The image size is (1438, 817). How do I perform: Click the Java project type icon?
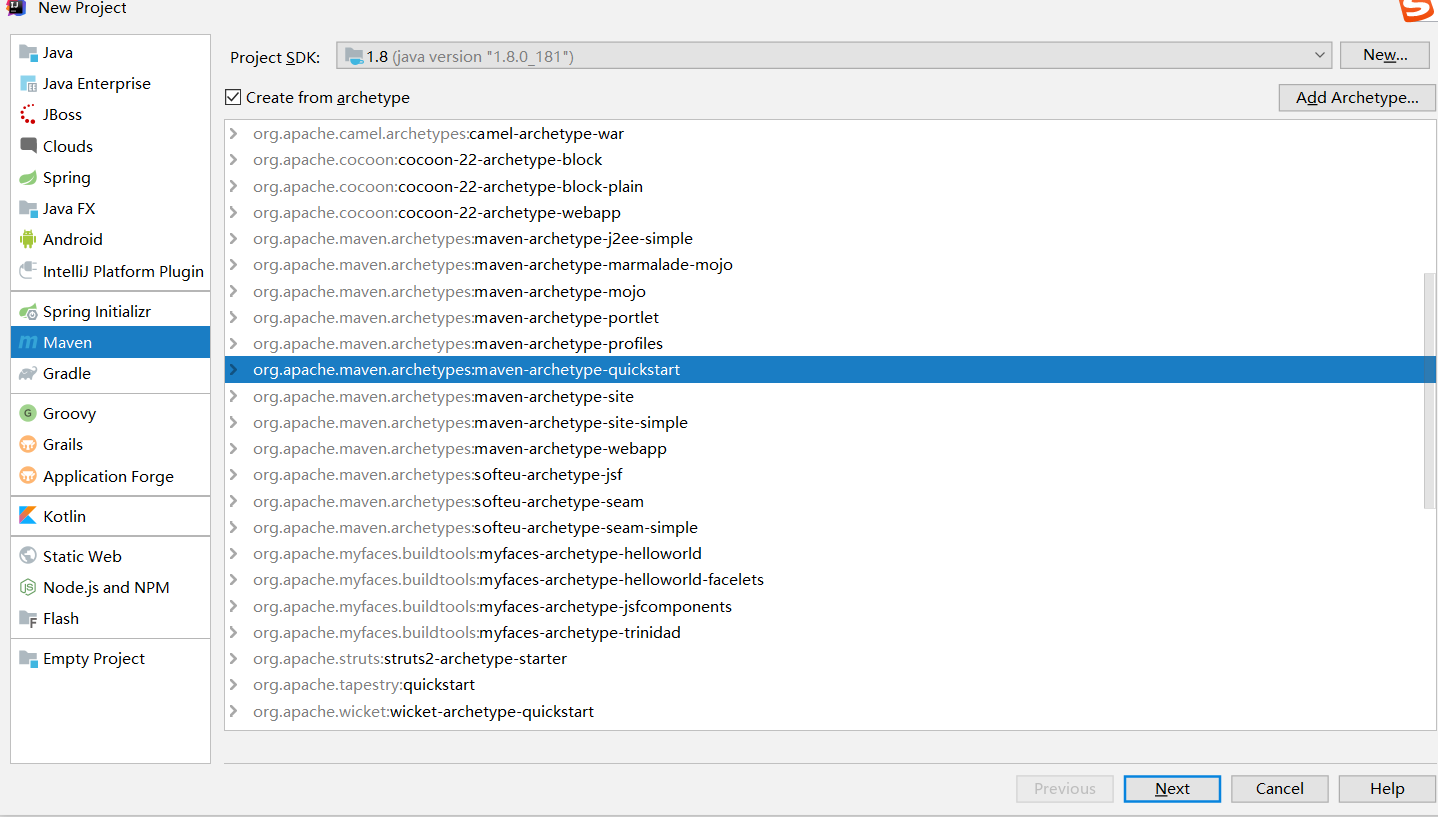tap(28, 53)
